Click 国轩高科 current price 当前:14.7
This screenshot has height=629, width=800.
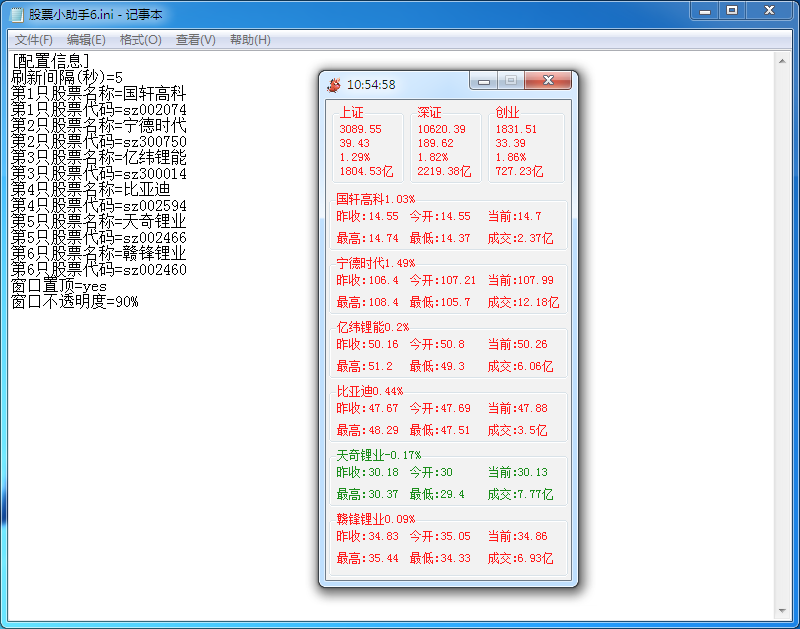click(x=514, y=216)
